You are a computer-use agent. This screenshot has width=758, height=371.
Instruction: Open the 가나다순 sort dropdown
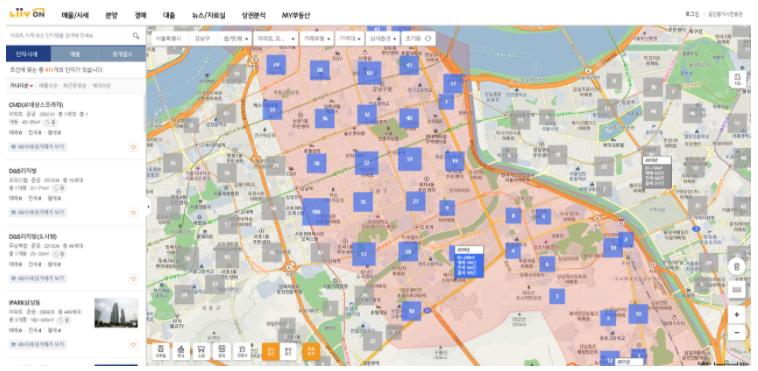21,86
